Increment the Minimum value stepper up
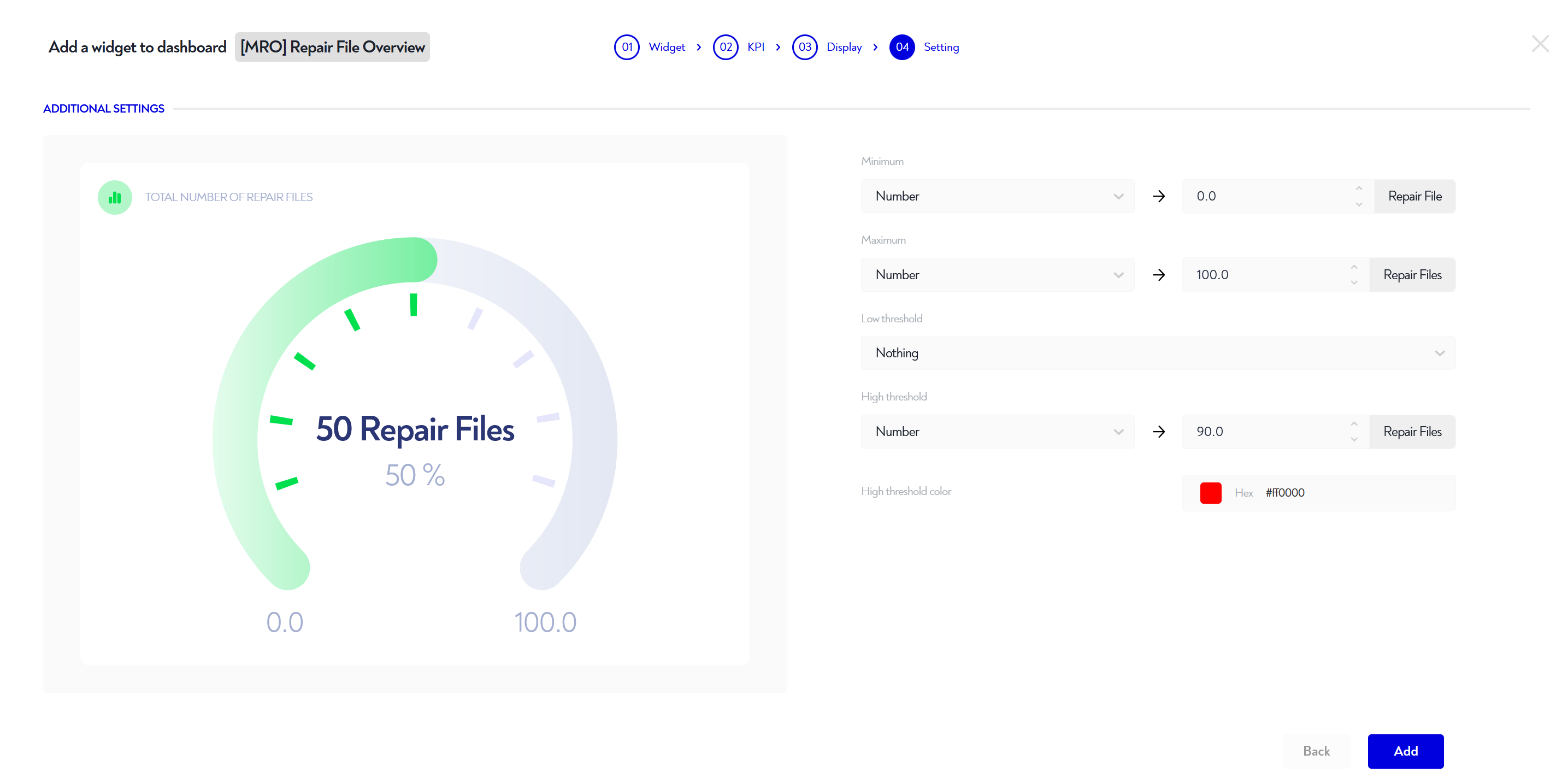The height and width of the screenshot is (778, 1568). (1357, 189)
